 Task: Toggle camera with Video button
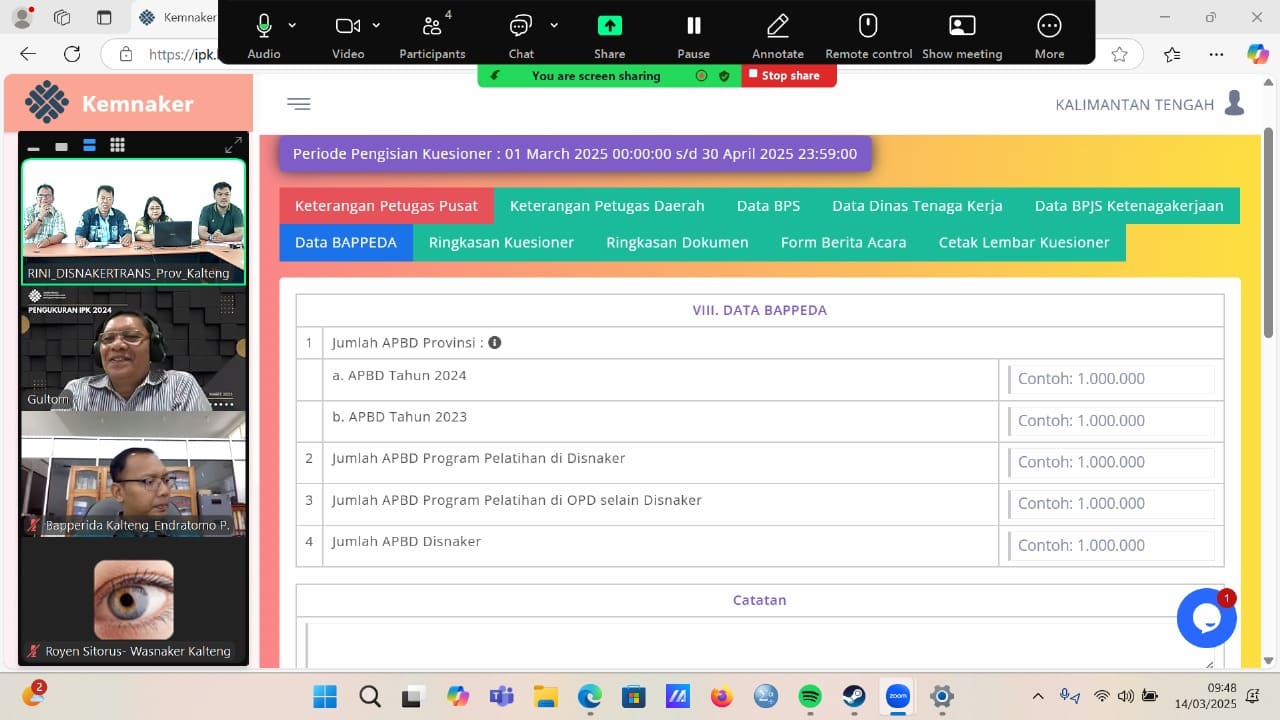point(347,26)
